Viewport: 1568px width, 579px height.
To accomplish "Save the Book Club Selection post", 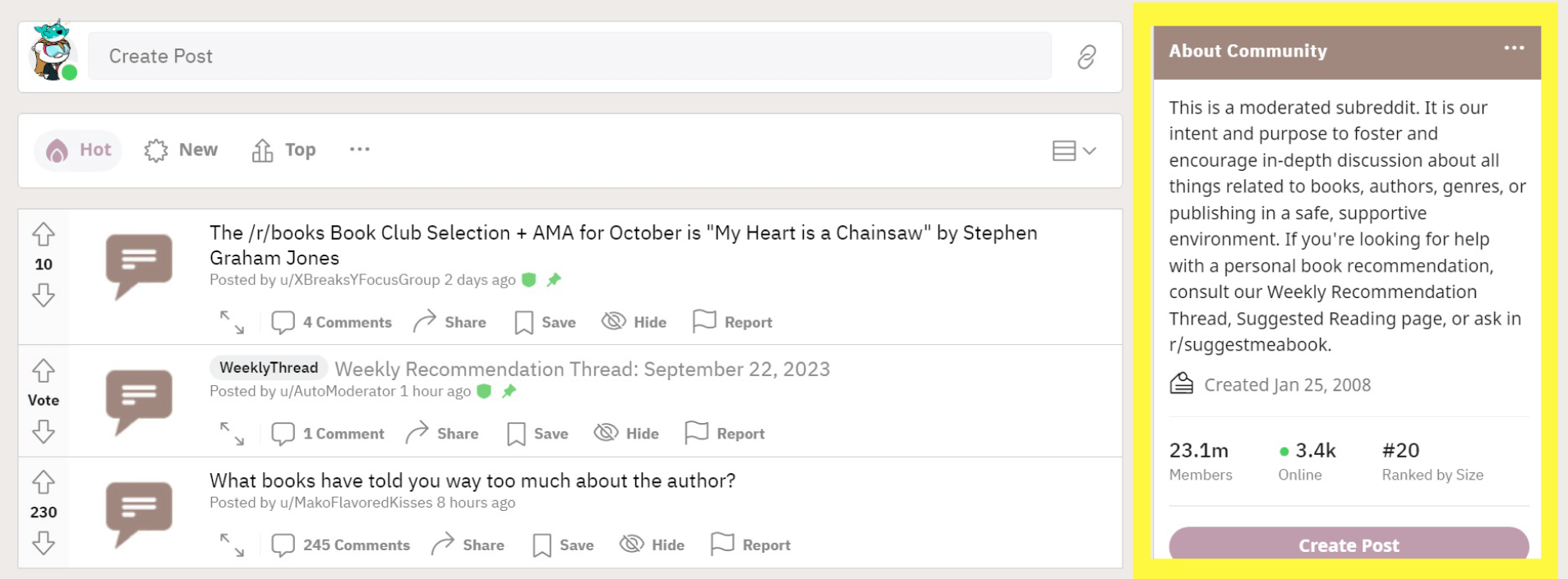I will [545, 322].
